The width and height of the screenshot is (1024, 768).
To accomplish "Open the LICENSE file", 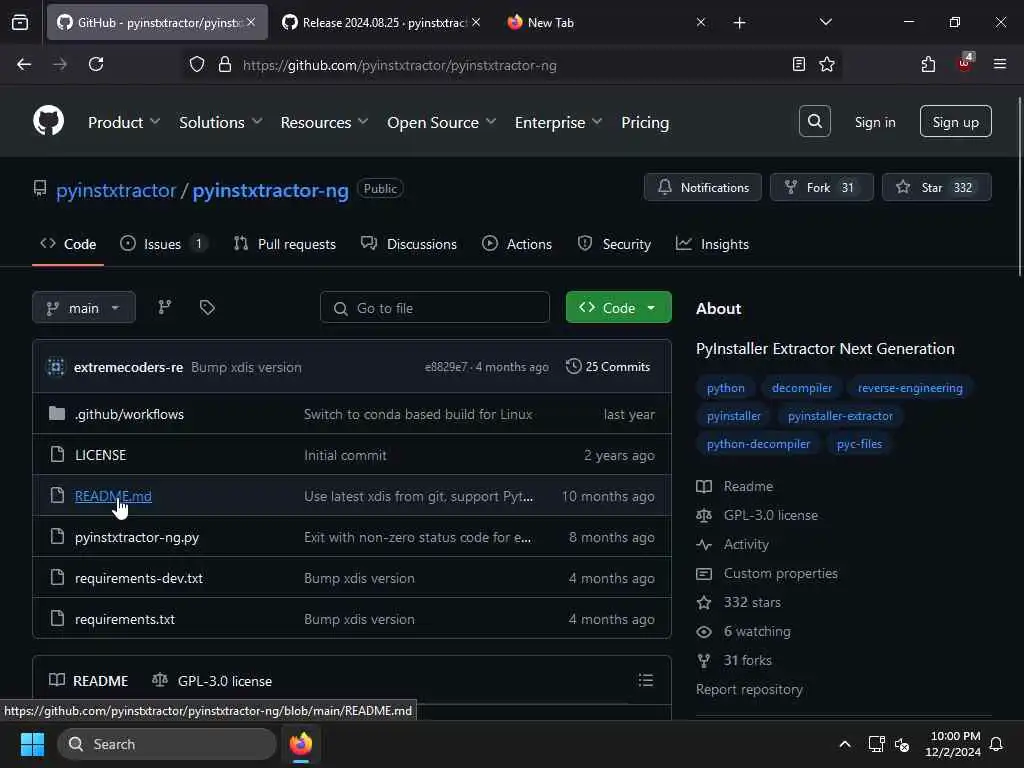I will click(x=101, y=455).
